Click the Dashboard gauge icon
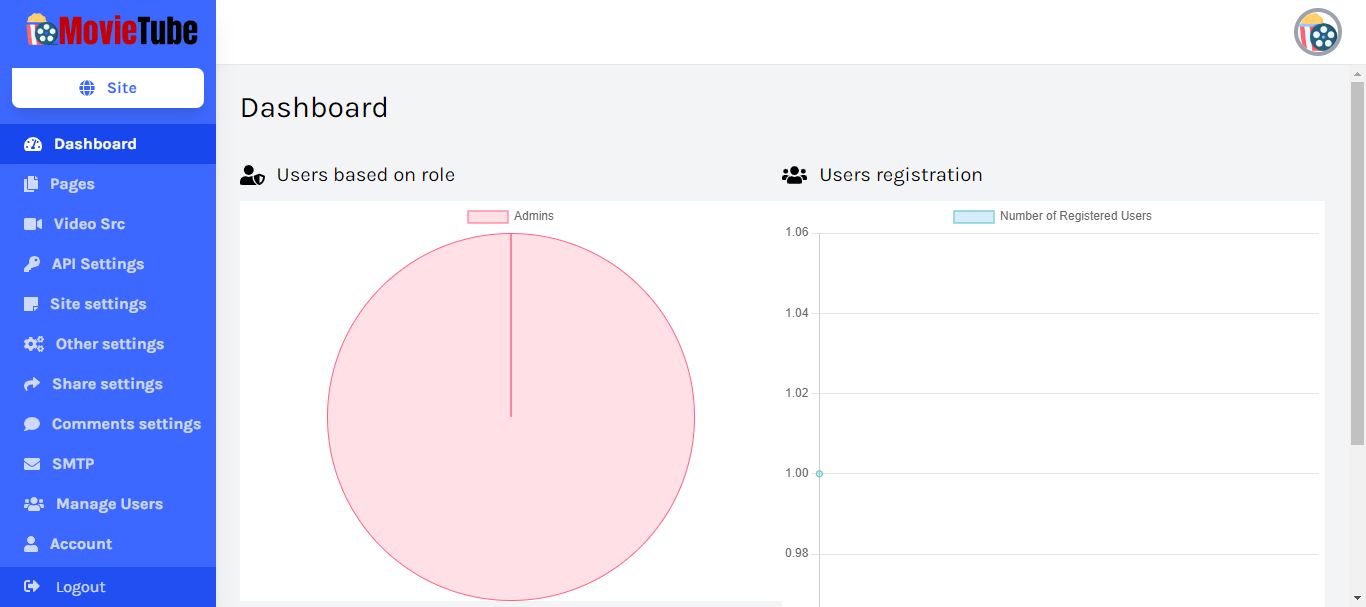The width and height of the screenshot is (1366, 607). 33,144
